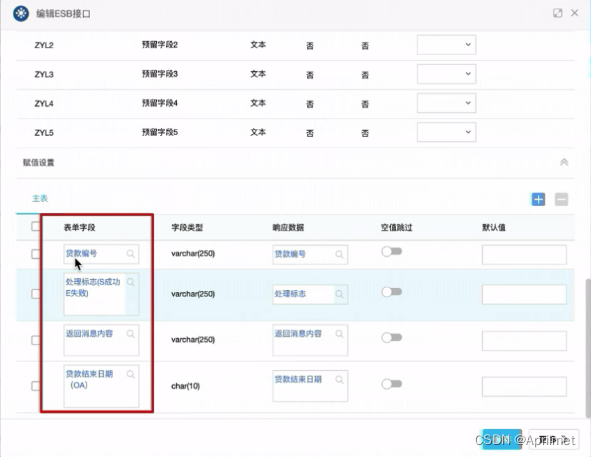Image resolution: width=591 pixels, height=457 pixels.
Task: Click search icon in 返回消息内容 form field
Action: coord(130,334)
